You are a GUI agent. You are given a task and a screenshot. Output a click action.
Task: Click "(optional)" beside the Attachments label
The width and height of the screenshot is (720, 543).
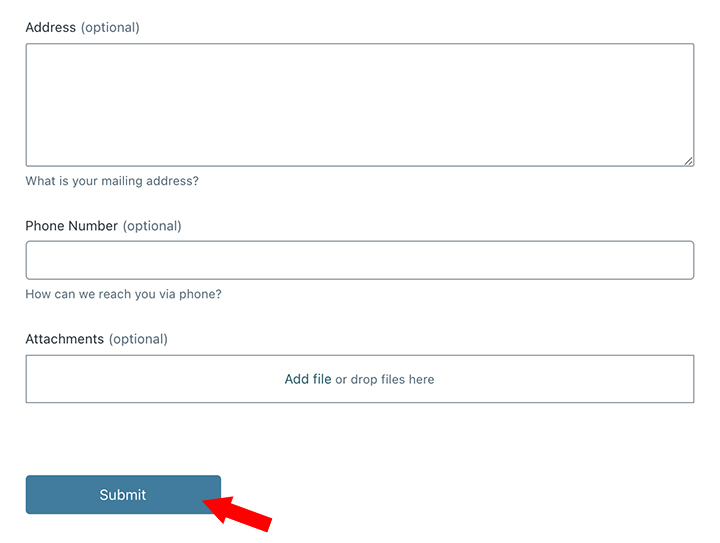click(x=138, y=339)
